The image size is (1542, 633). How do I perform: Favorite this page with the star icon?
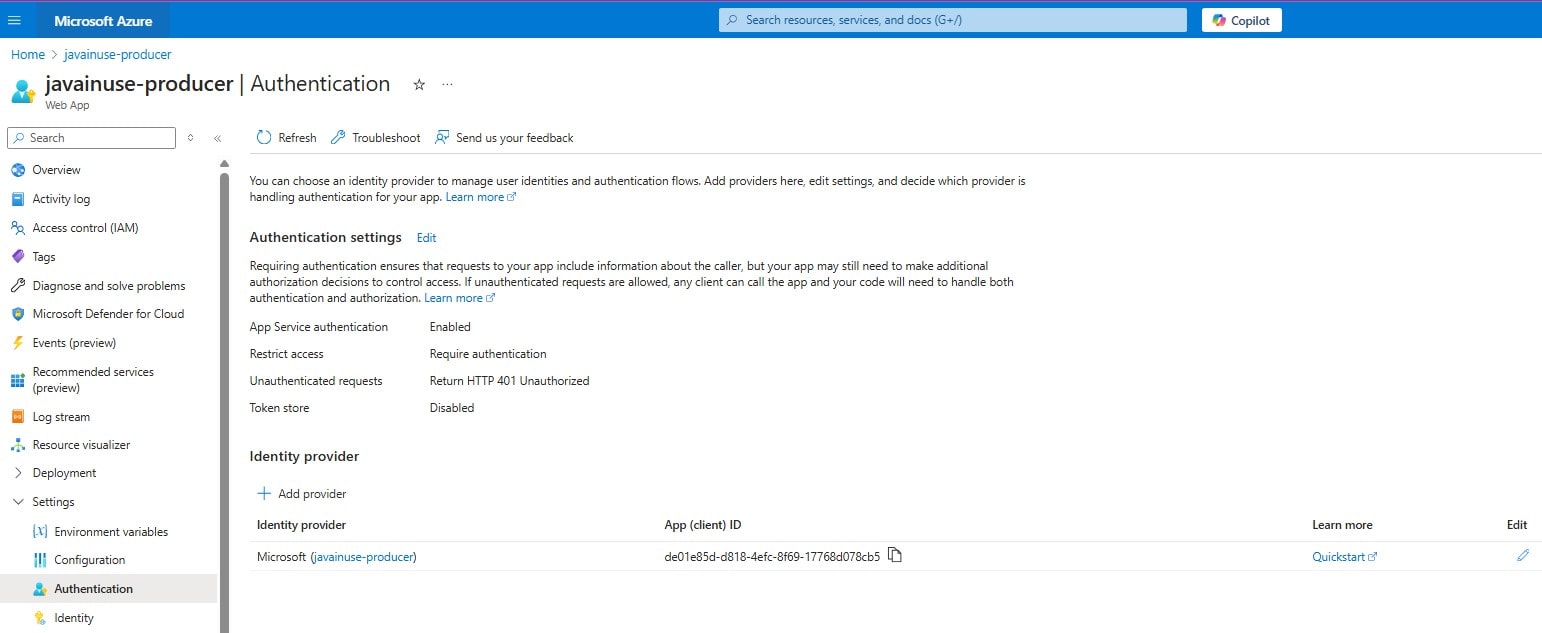point(419,85)
